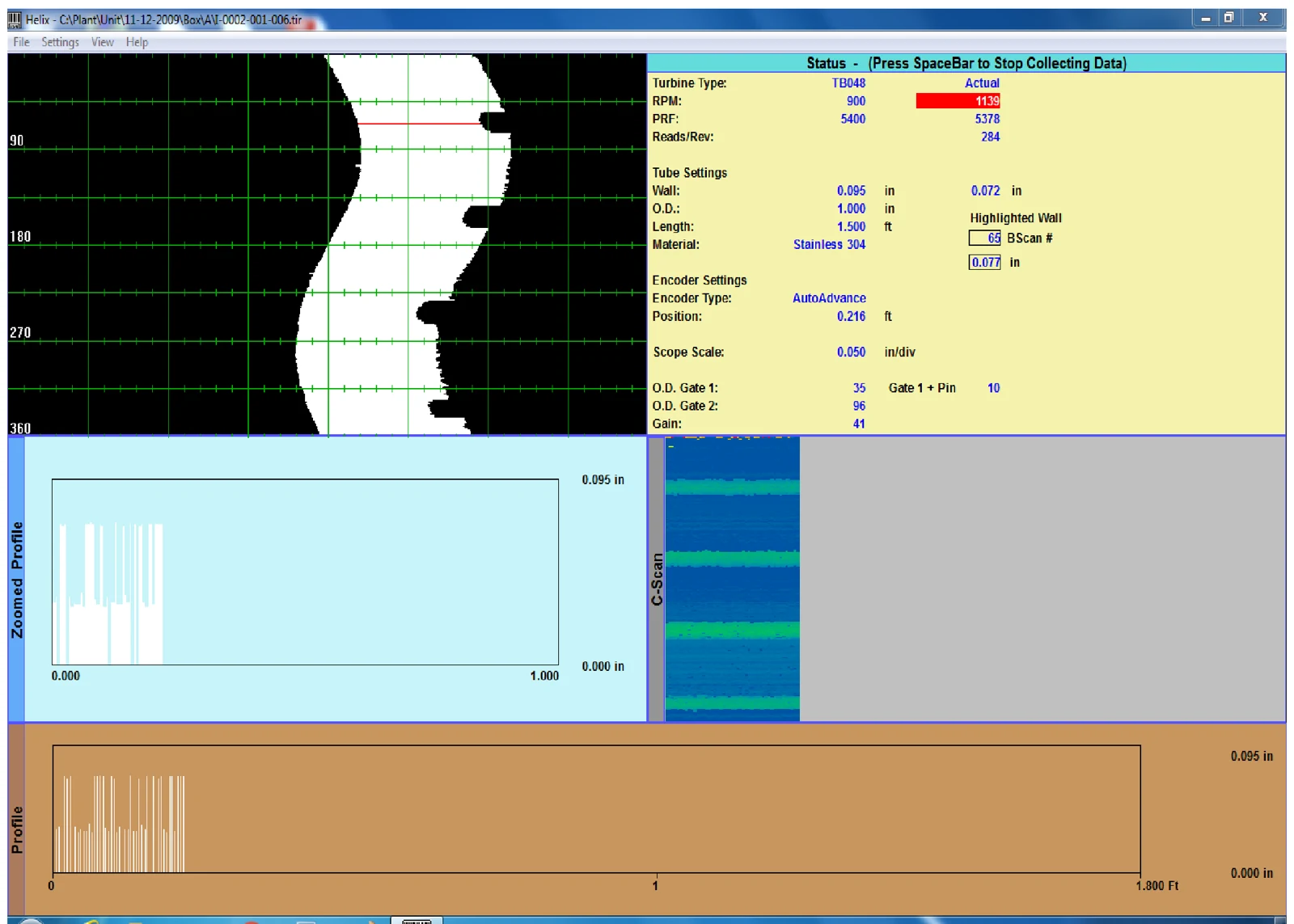The image size is (1294, 924).
Task: Click the Helix application icon in title bar
Action: point(15,19)
